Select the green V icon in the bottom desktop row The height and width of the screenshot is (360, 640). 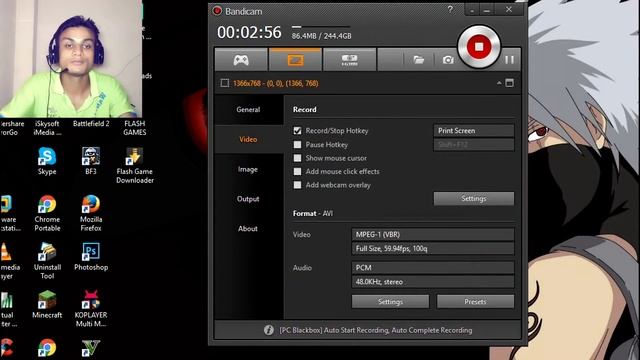pyautogui.click(x=91, y=347)
